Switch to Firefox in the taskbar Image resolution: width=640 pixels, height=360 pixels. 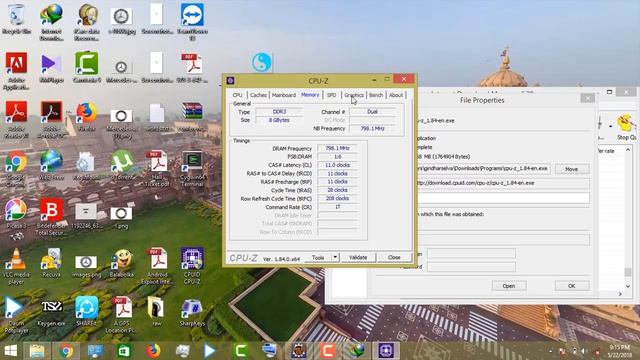153,350
